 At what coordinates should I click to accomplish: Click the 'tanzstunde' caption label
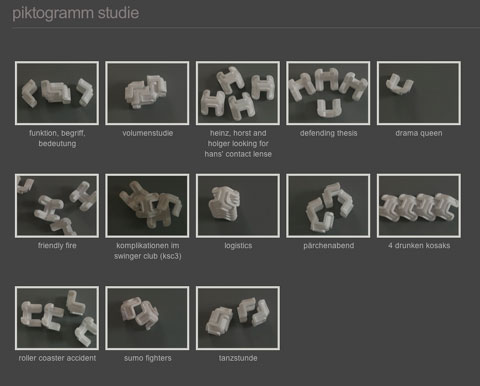point(238,358)
